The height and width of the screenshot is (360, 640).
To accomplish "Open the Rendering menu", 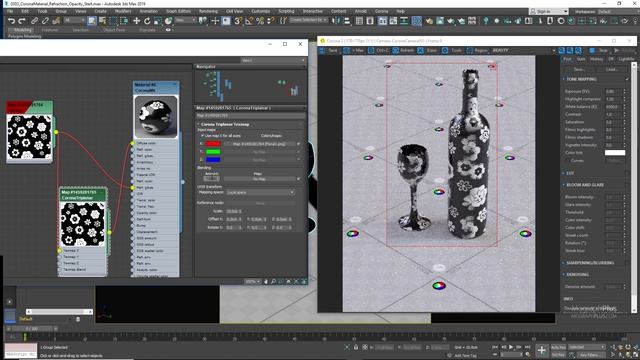I will pyautogui.click(x=208, y=11).
